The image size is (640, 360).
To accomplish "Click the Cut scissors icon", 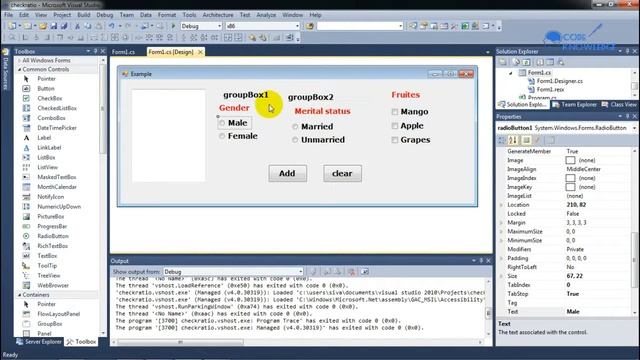I will 77,26.
